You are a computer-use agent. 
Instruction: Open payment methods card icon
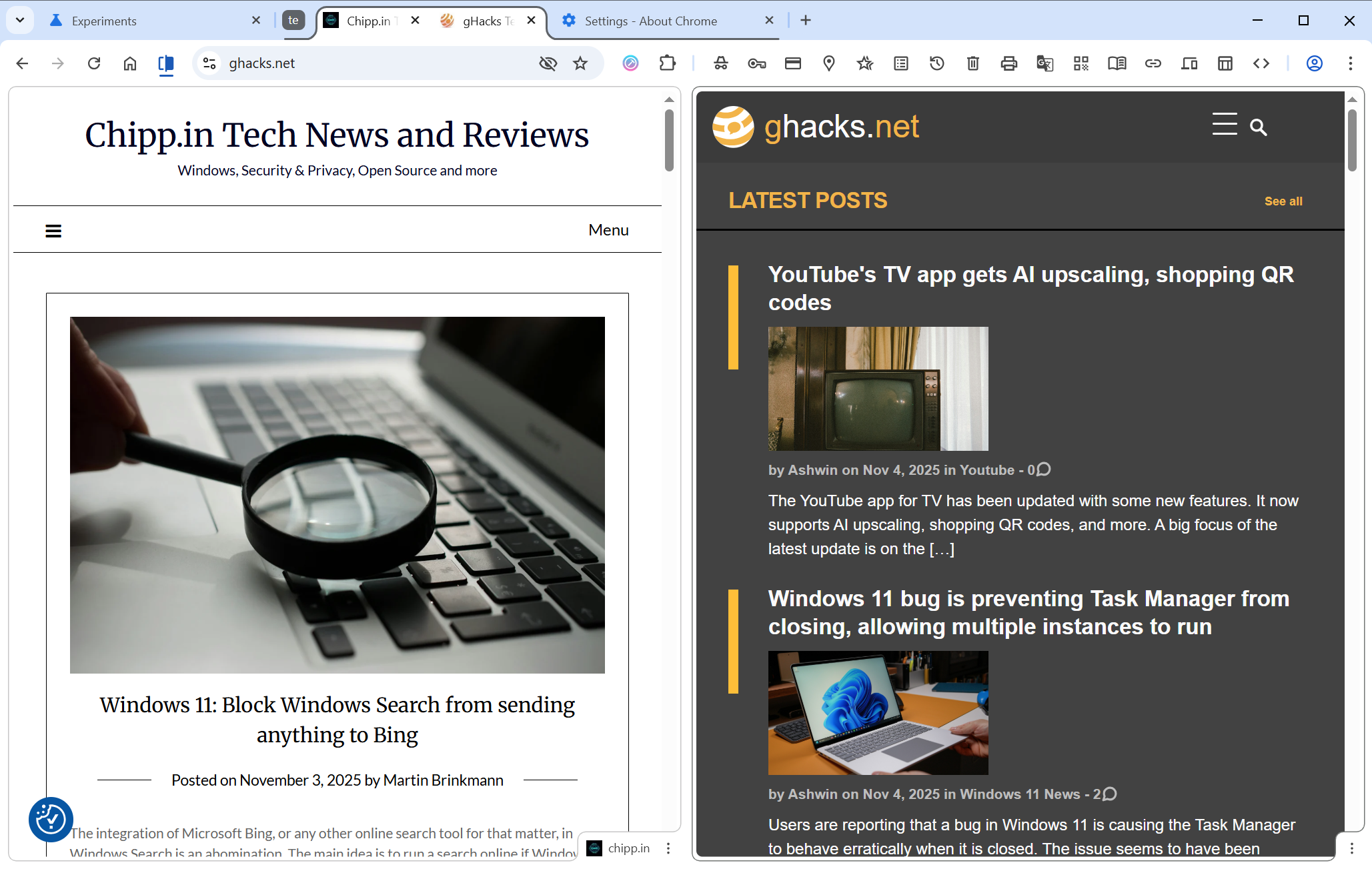(793, 63)
